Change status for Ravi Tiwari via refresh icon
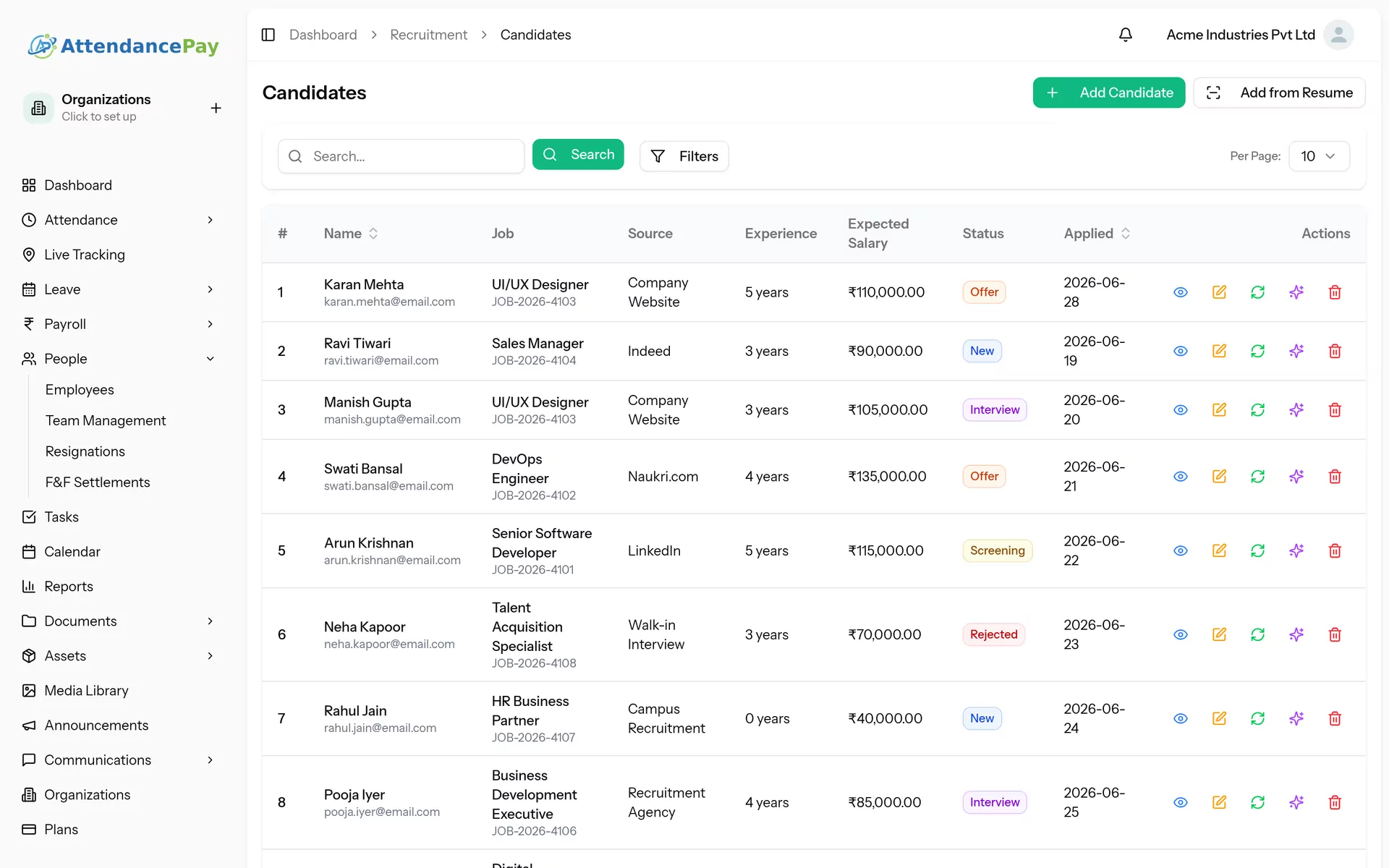 pos(1258,351)
